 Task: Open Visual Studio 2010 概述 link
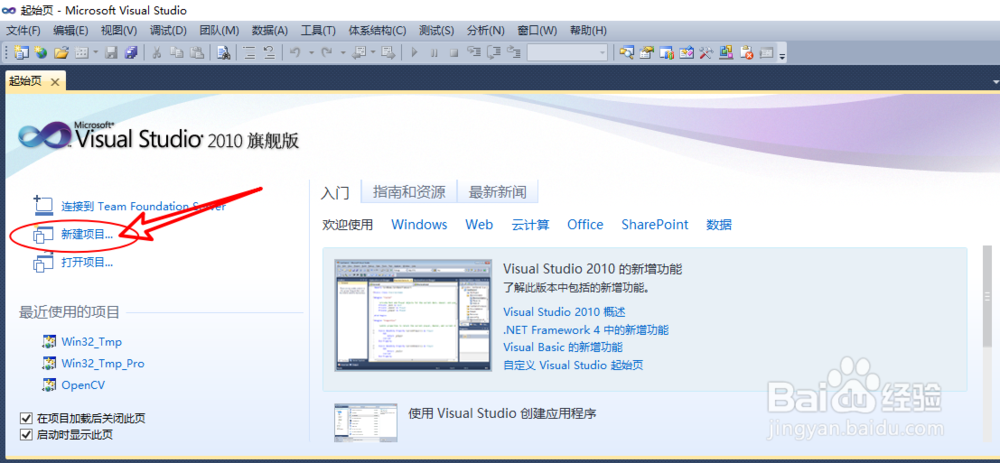click(564, 312)
